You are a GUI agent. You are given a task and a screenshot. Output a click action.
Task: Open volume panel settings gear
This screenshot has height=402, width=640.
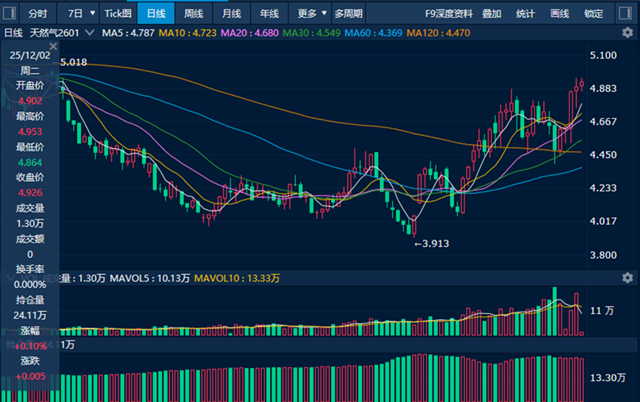pos(627,278)
